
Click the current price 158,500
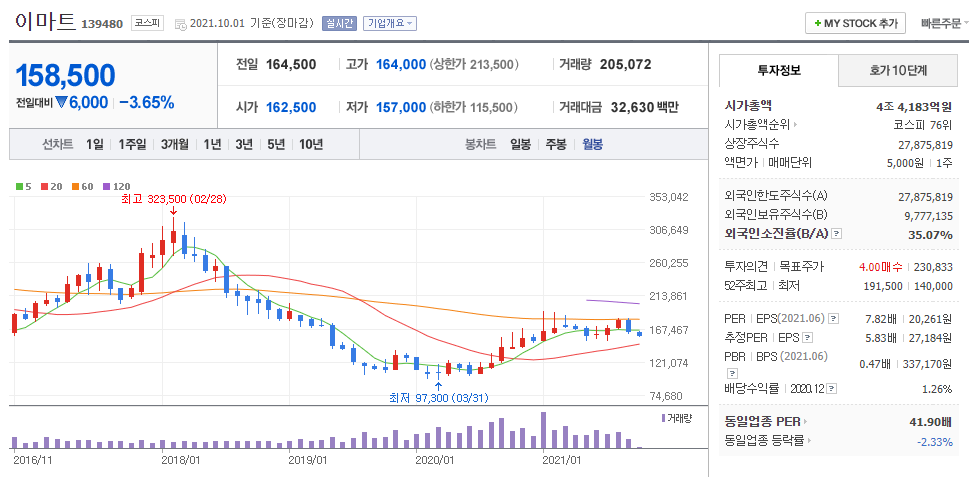(65, 75)
